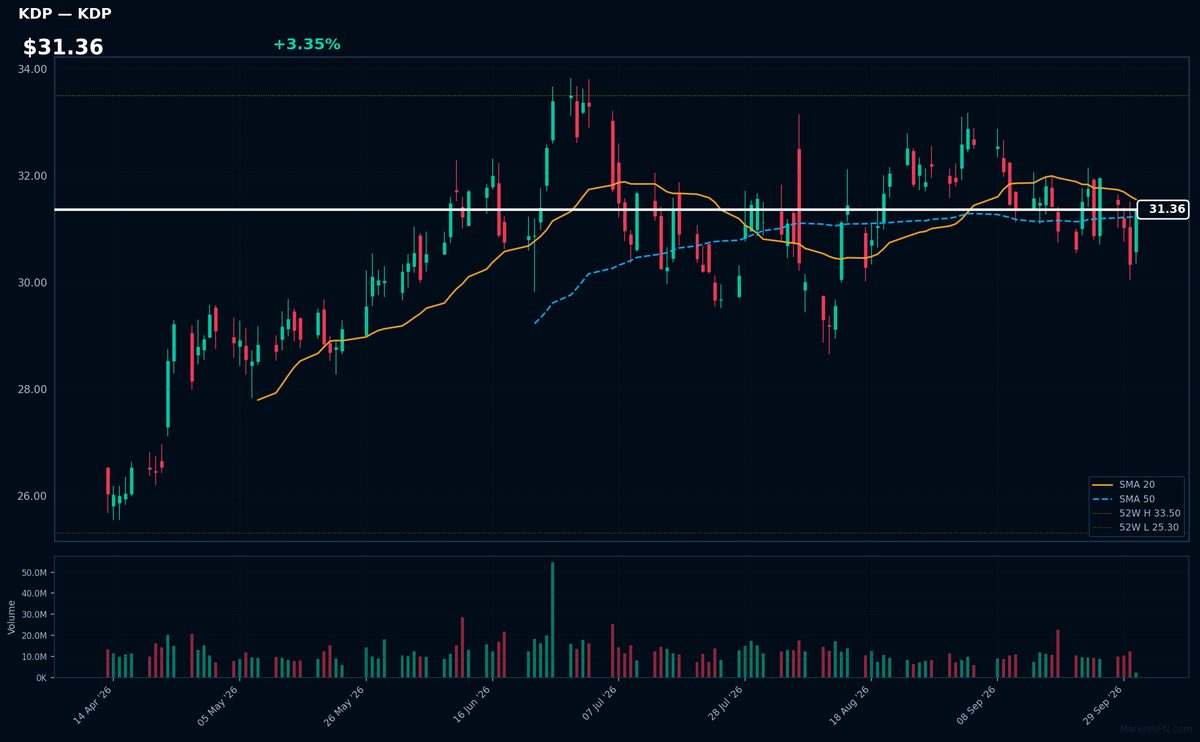Click the 26 May '26 date label
1200x742 pixels.
(x=345, y=705)
